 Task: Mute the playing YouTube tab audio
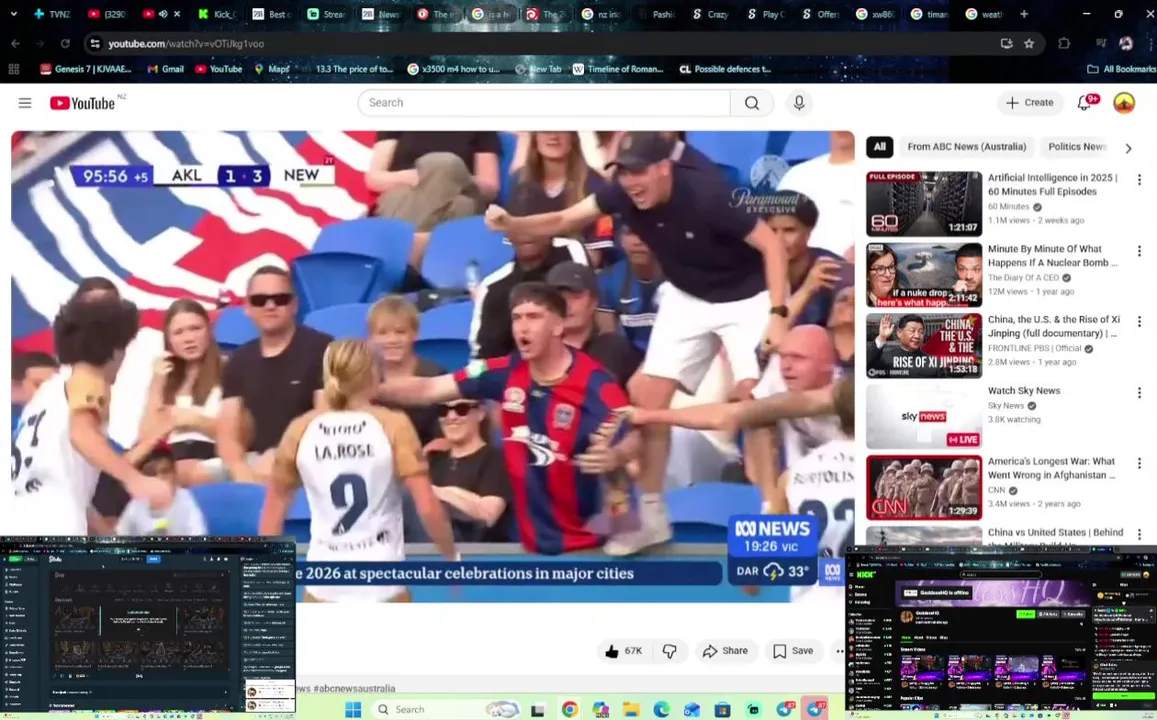[163, 14]
